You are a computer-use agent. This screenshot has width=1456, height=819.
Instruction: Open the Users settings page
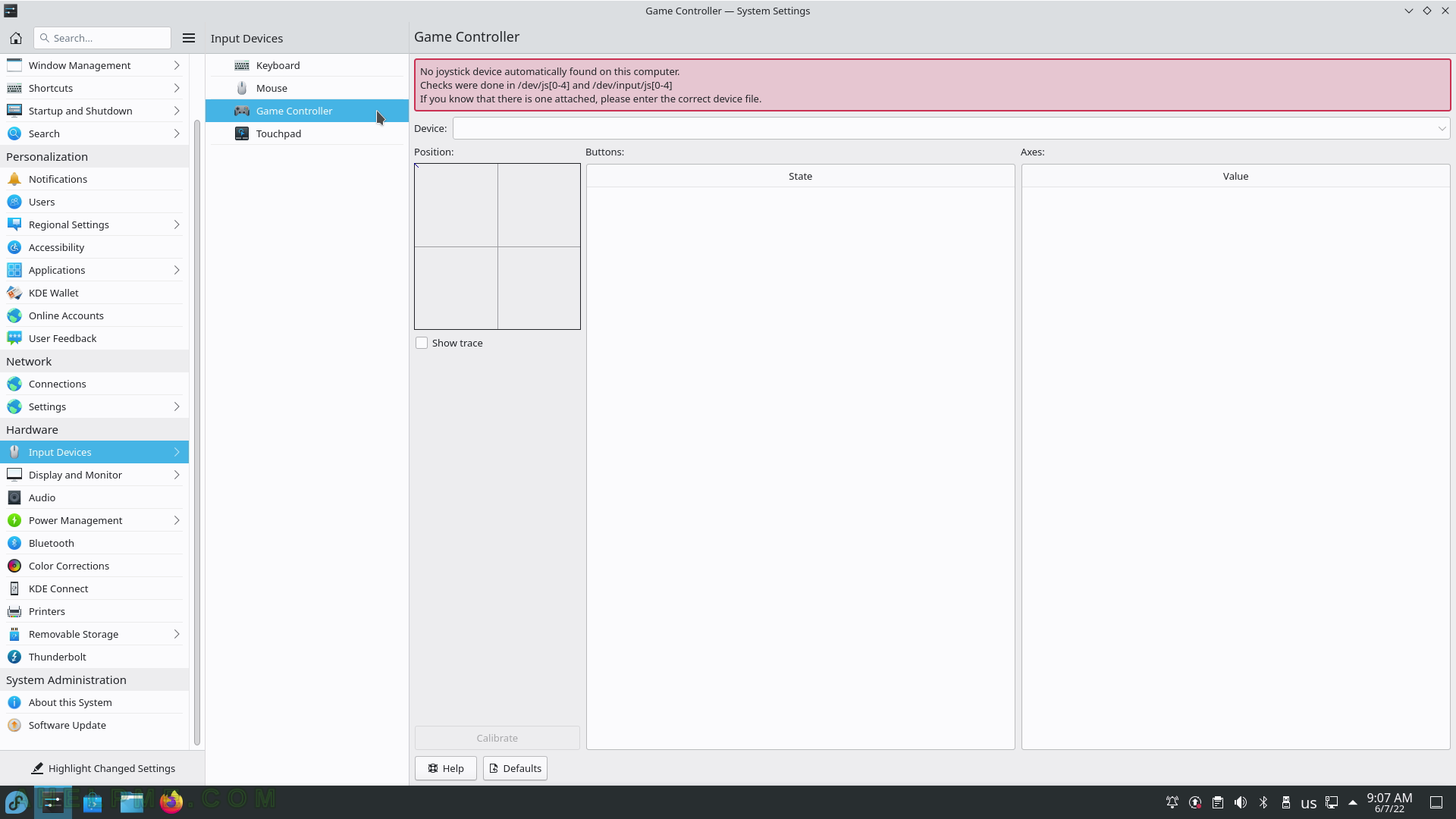pos(94,202)
